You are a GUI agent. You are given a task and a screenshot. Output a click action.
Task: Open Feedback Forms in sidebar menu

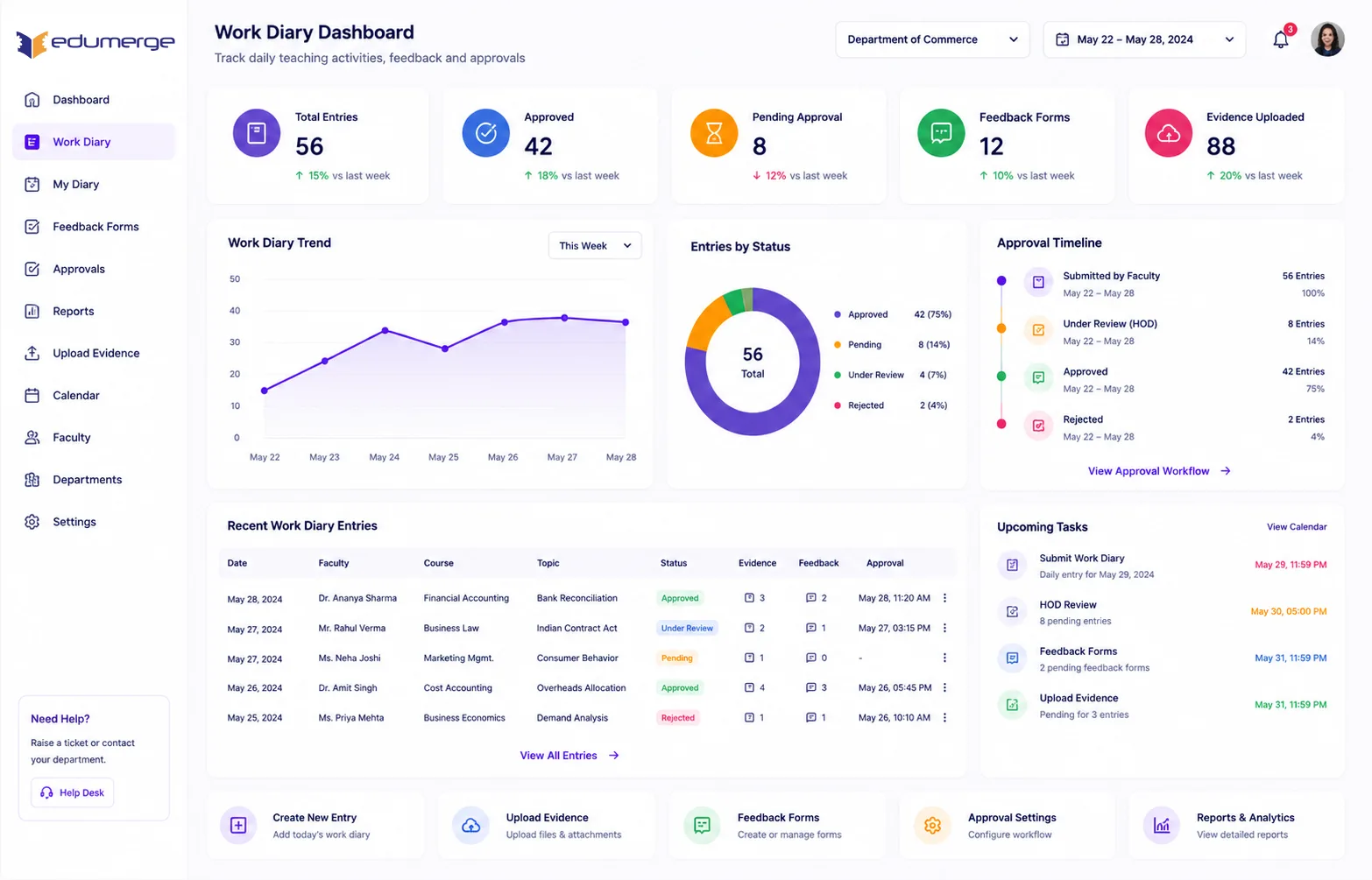coord(94,227)
